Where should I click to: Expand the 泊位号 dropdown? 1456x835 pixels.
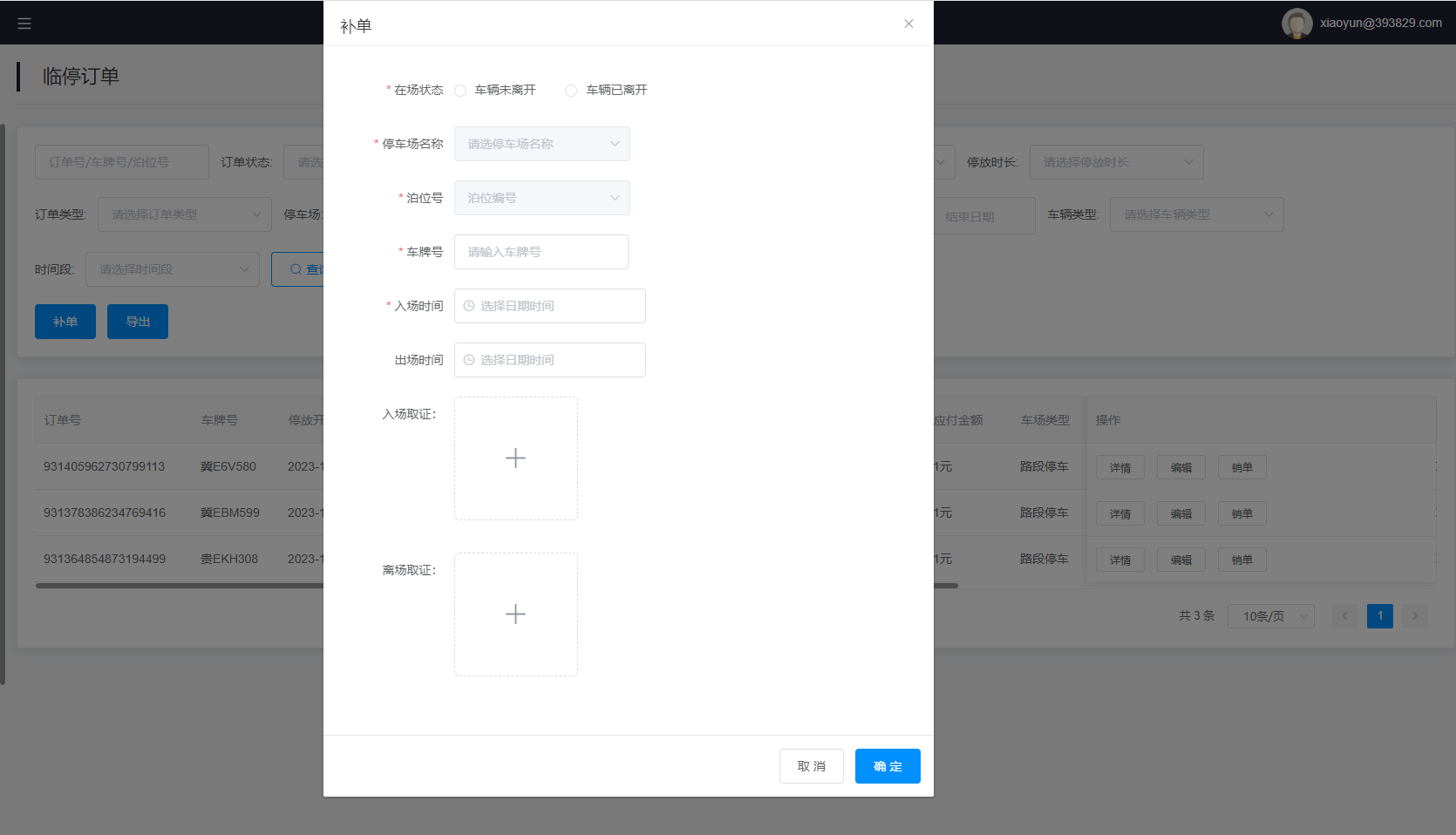coord(541,198)
